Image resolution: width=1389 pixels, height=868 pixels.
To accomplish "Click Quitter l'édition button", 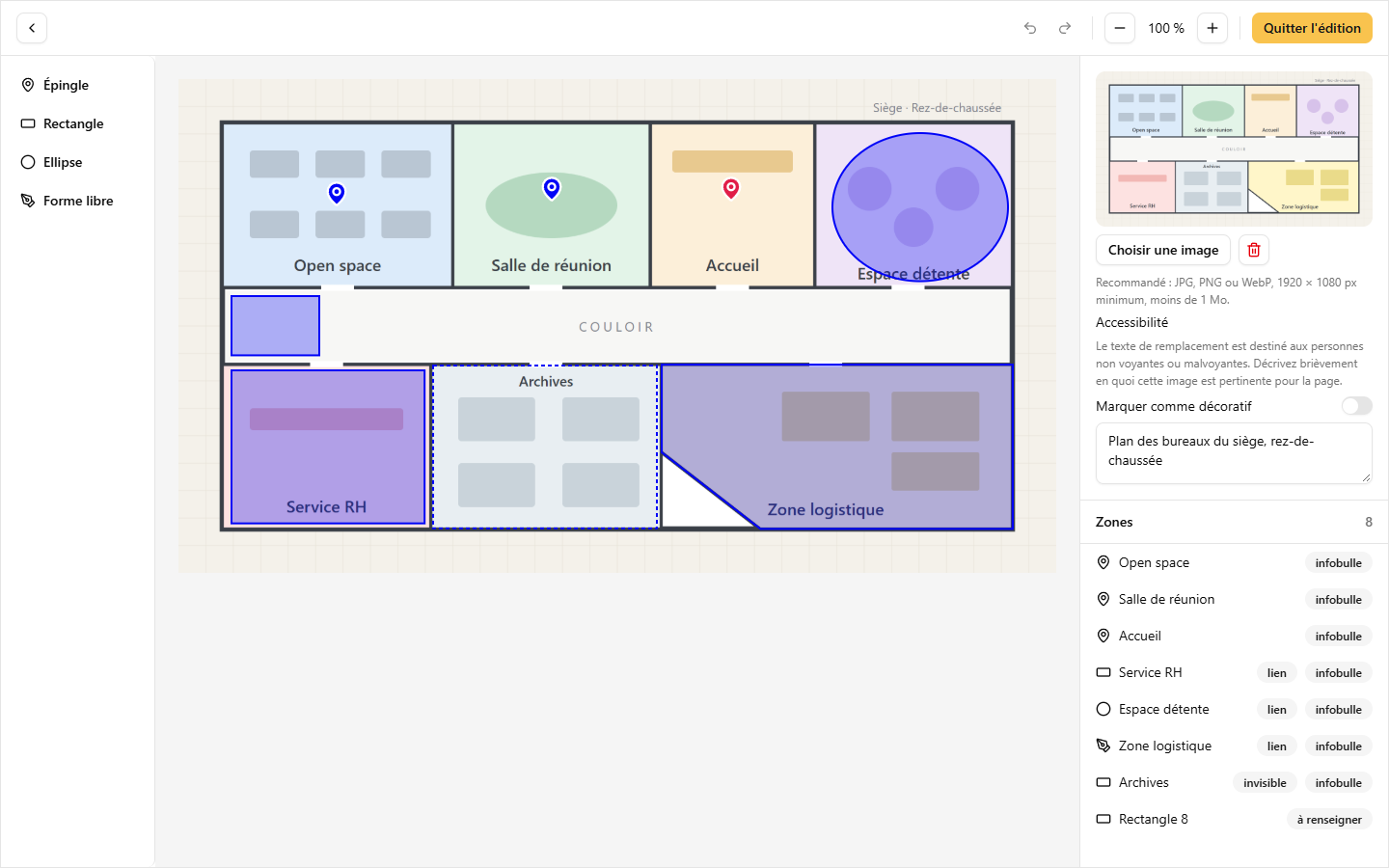I will tap(1312, 28).
